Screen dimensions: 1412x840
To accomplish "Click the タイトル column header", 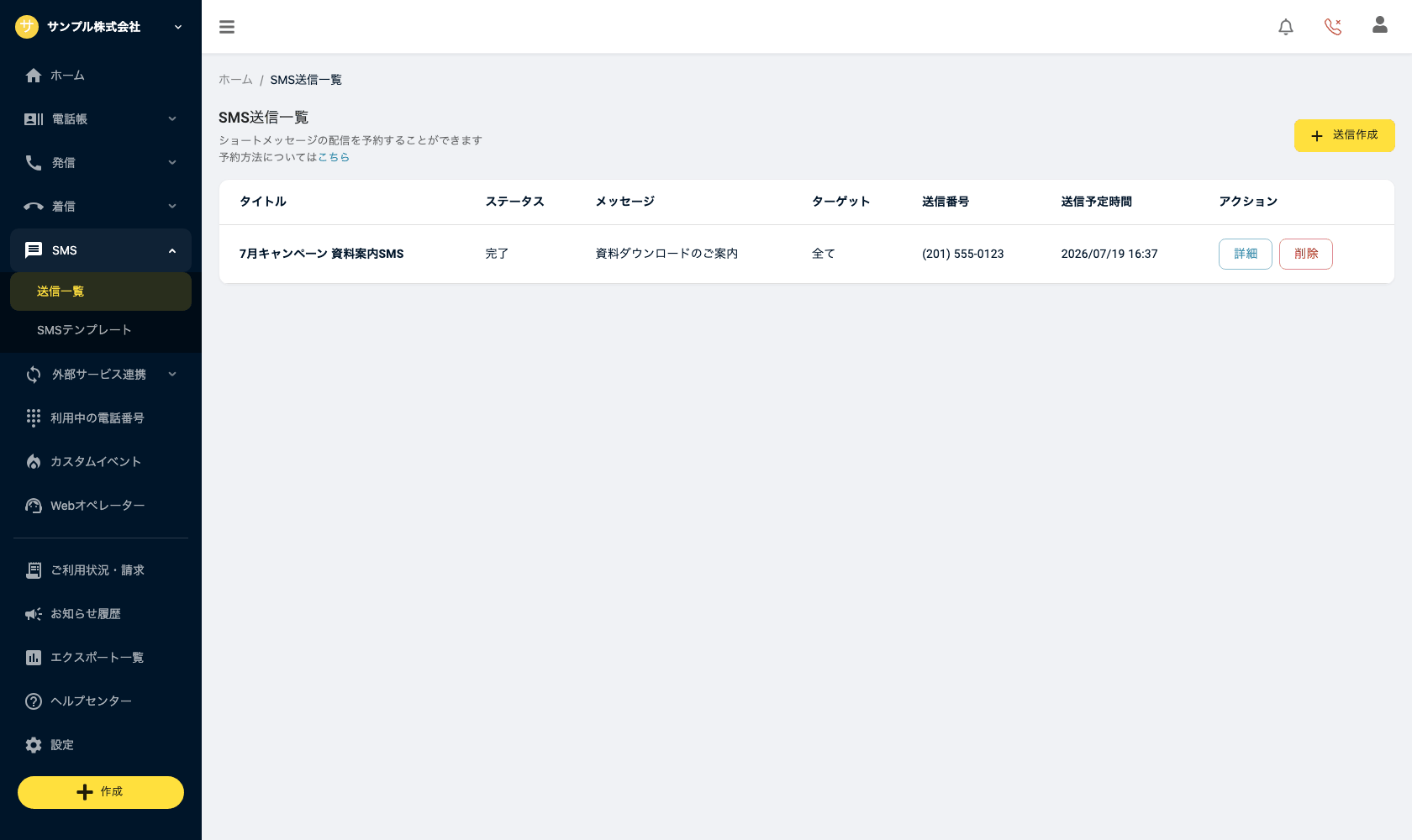I will pos(263,202).
